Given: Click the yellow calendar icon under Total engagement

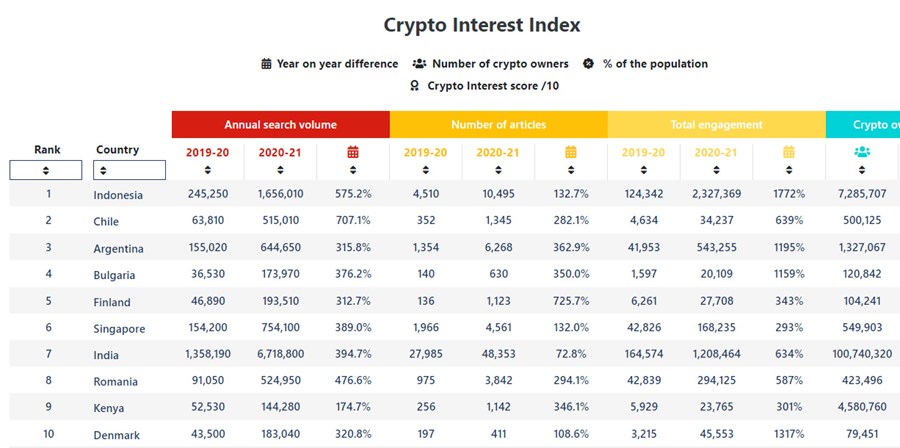Looking at the screenshot, I should point(789,152).
